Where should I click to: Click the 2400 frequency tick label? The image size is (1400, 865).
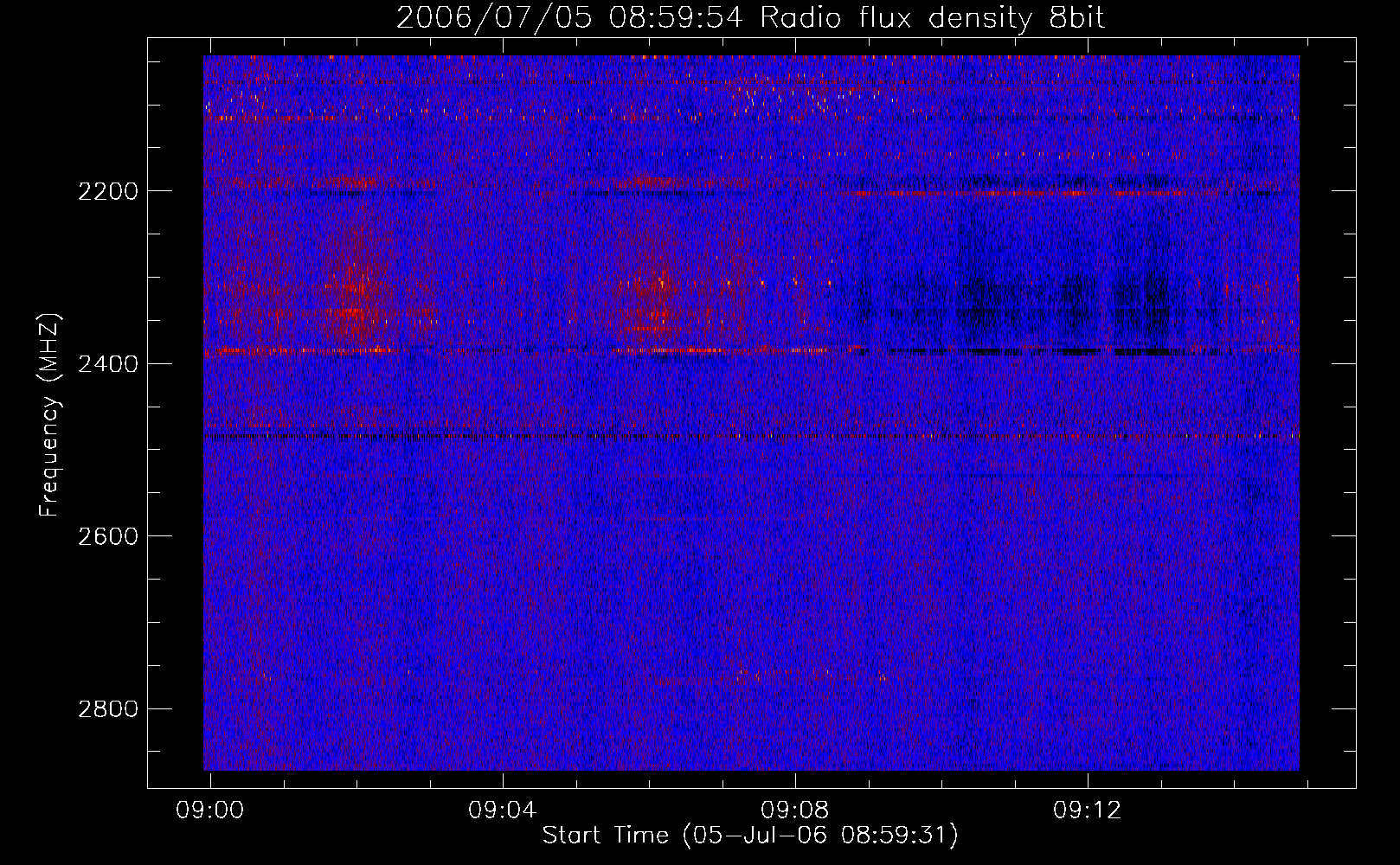108,364
